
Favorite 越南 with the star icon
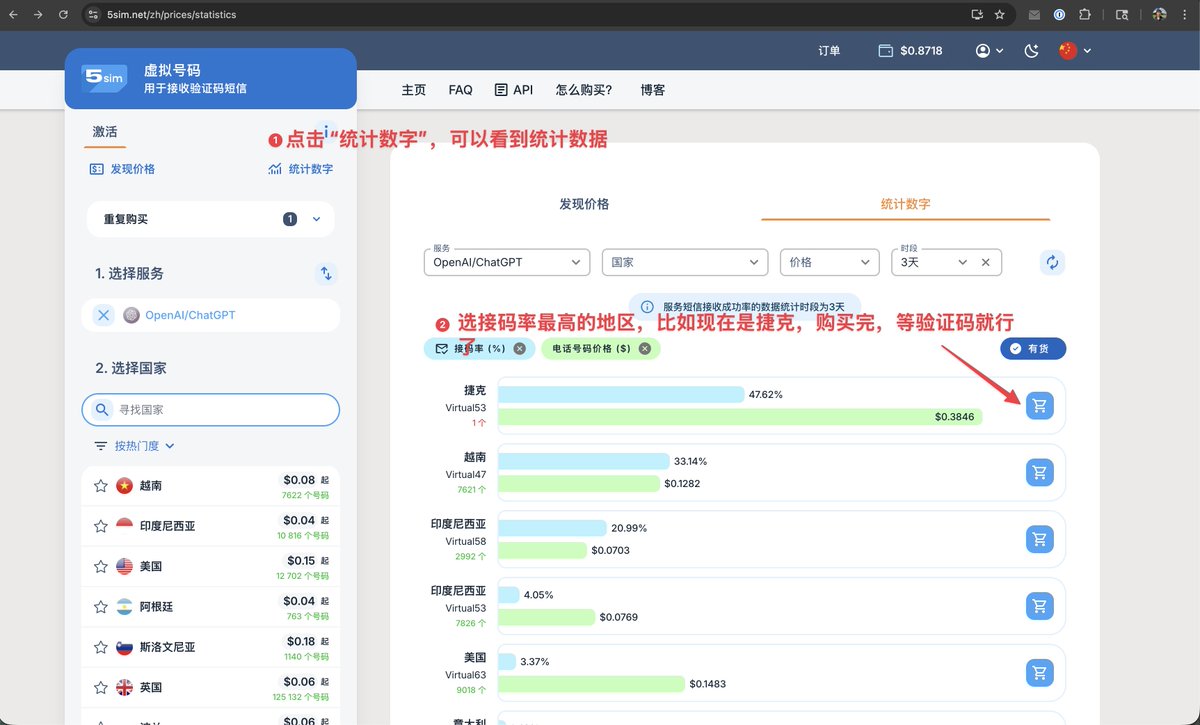click(x=100, y=486)
